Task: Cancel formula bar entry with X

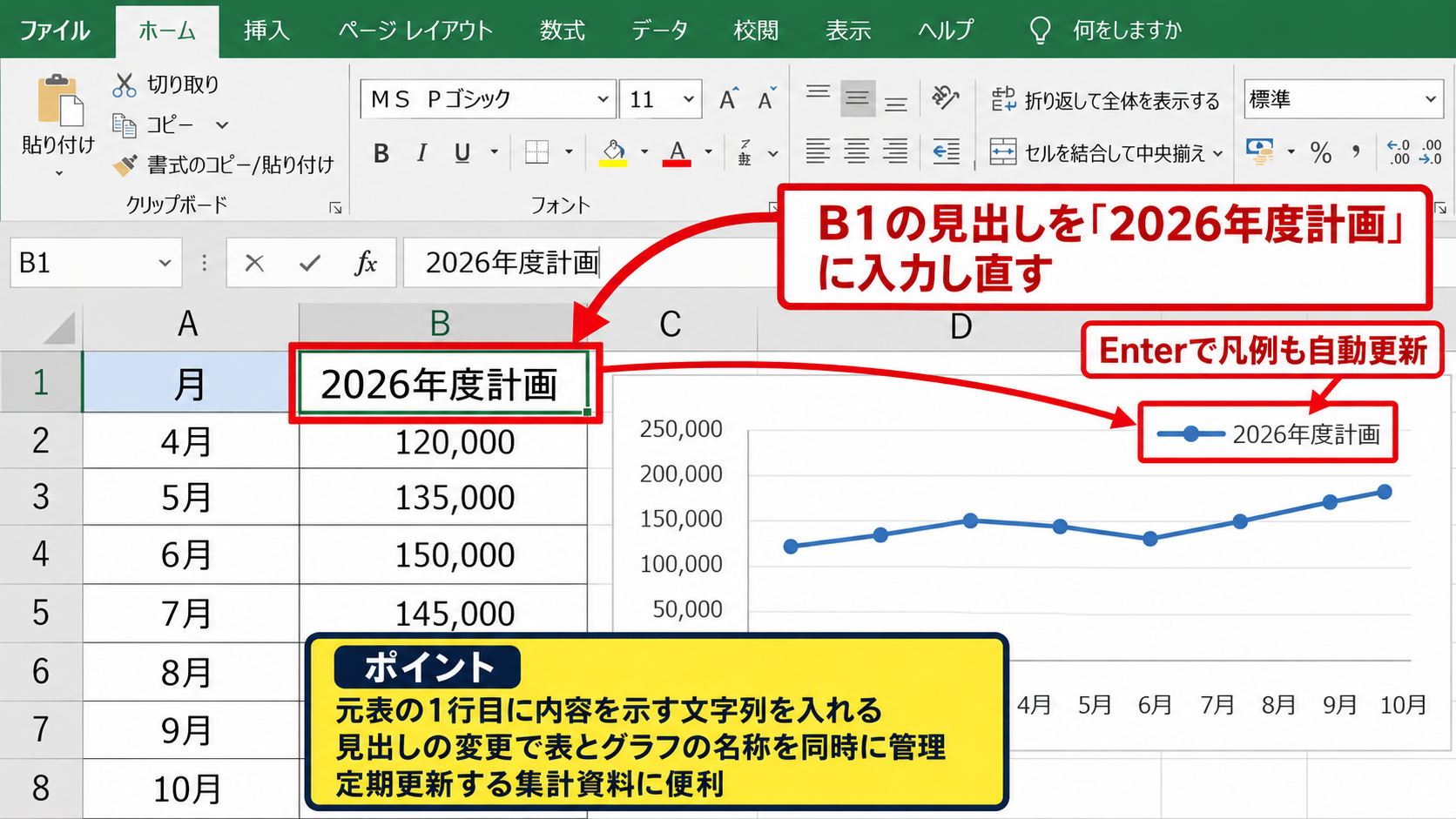Action: pyautogui.click(x=254, y=263)
